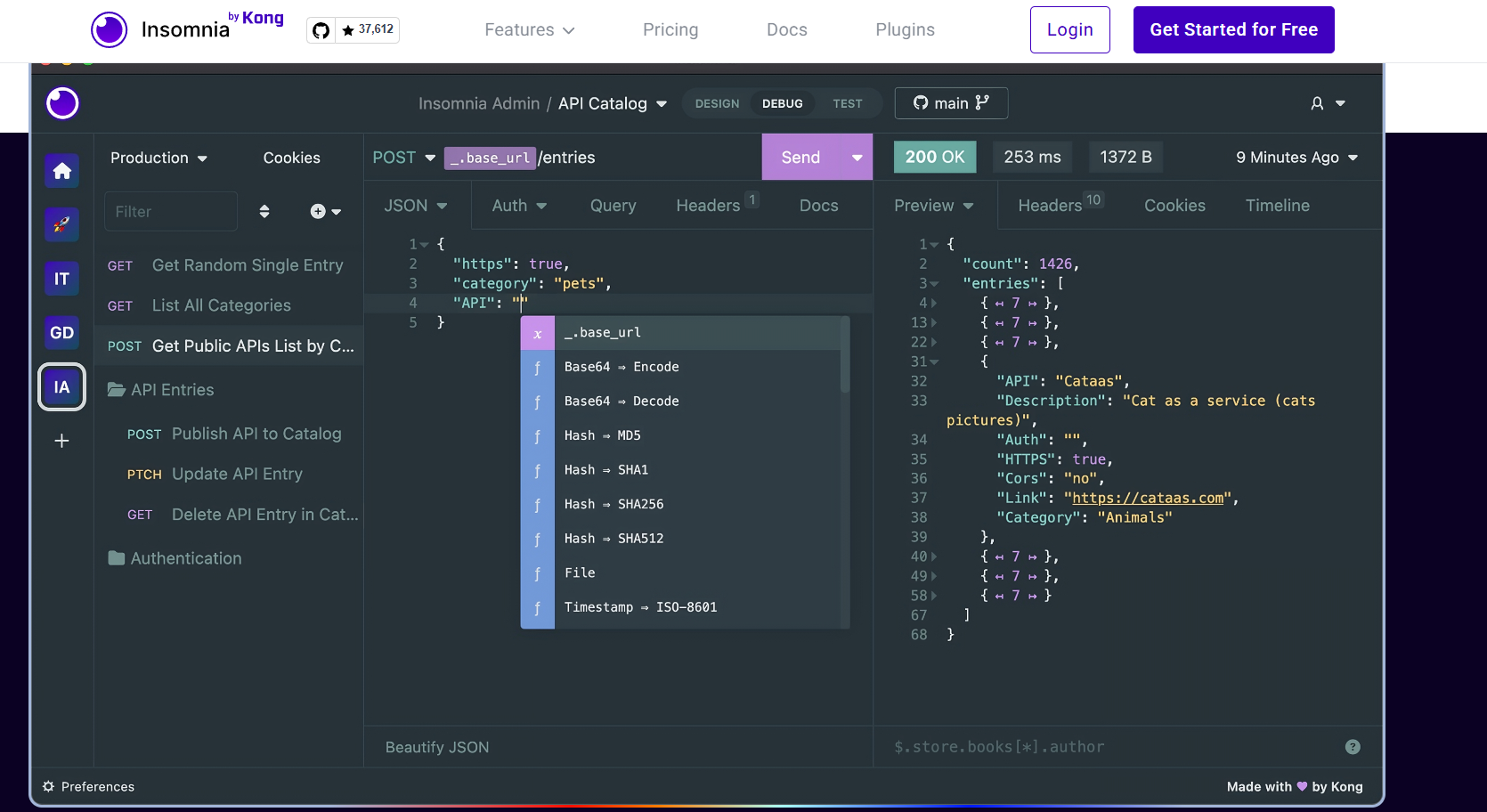Open the request Headers tab
Viewport: 1487px width, 812px height.
point(717,206)
